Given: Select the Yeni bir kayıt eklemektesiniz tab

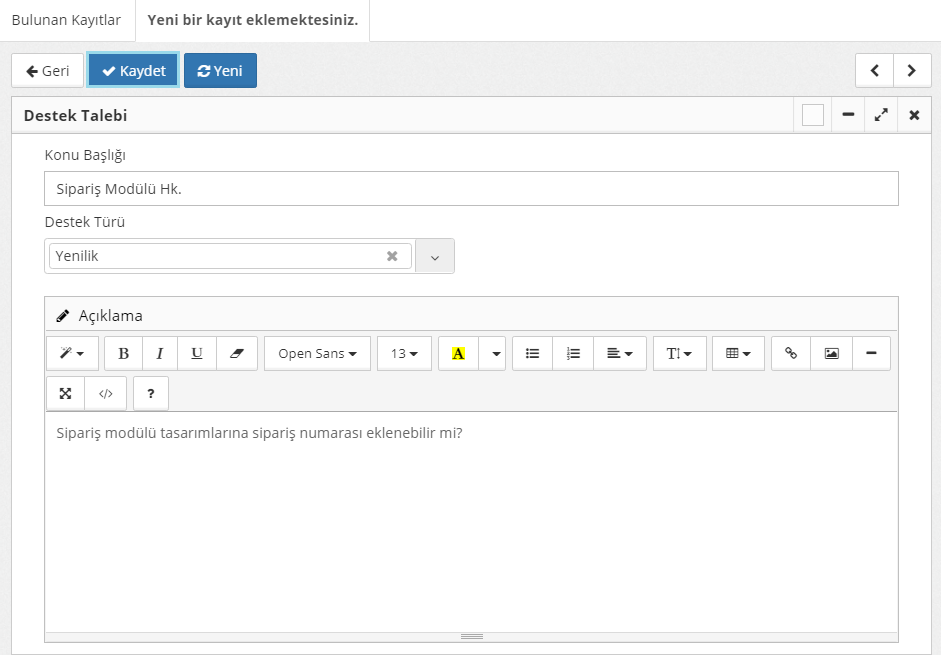Looking at the screenshot, I should [x=252, y=20].
